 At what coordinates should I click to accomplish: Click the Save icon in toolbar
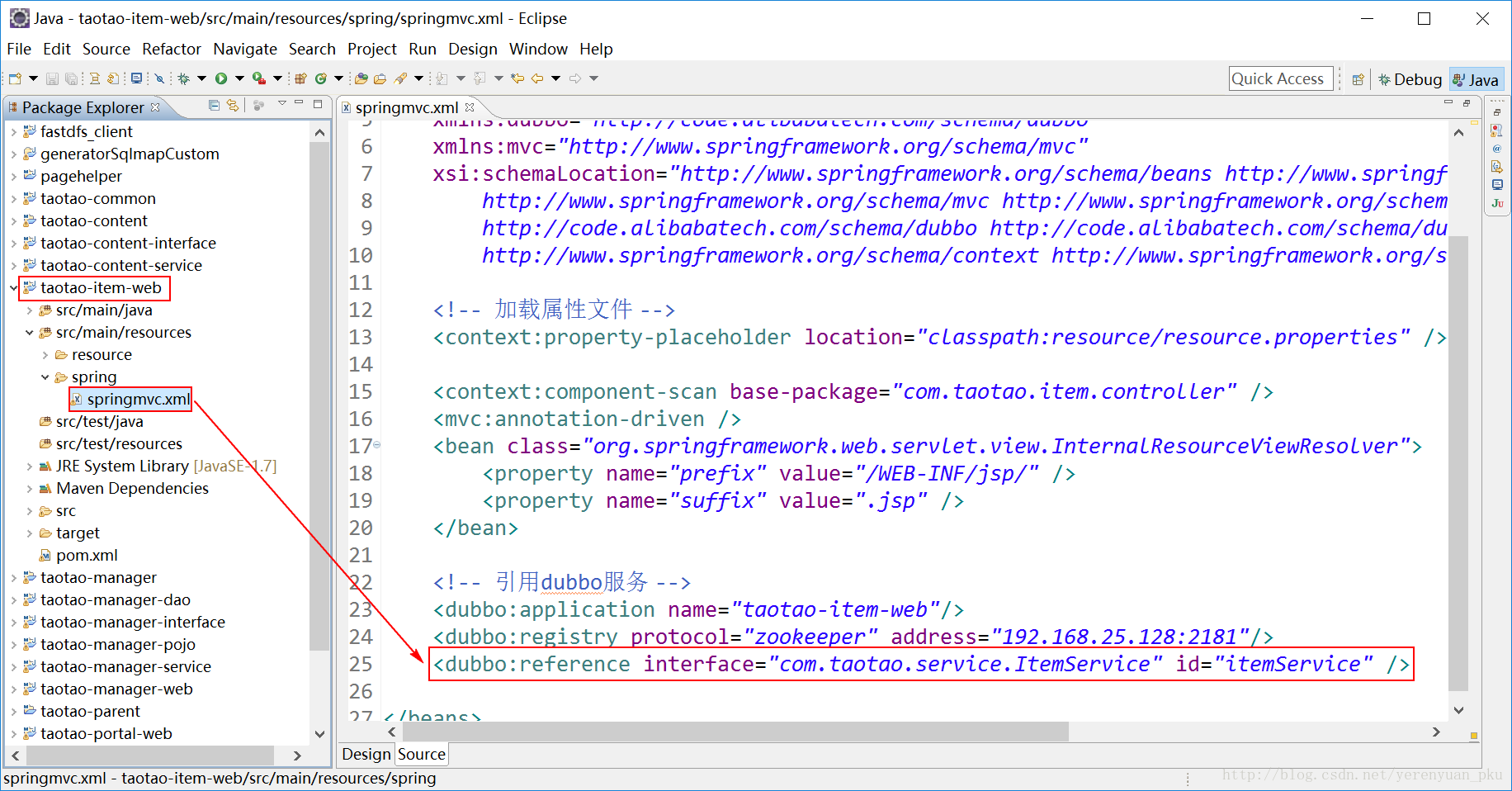(52, 78)
